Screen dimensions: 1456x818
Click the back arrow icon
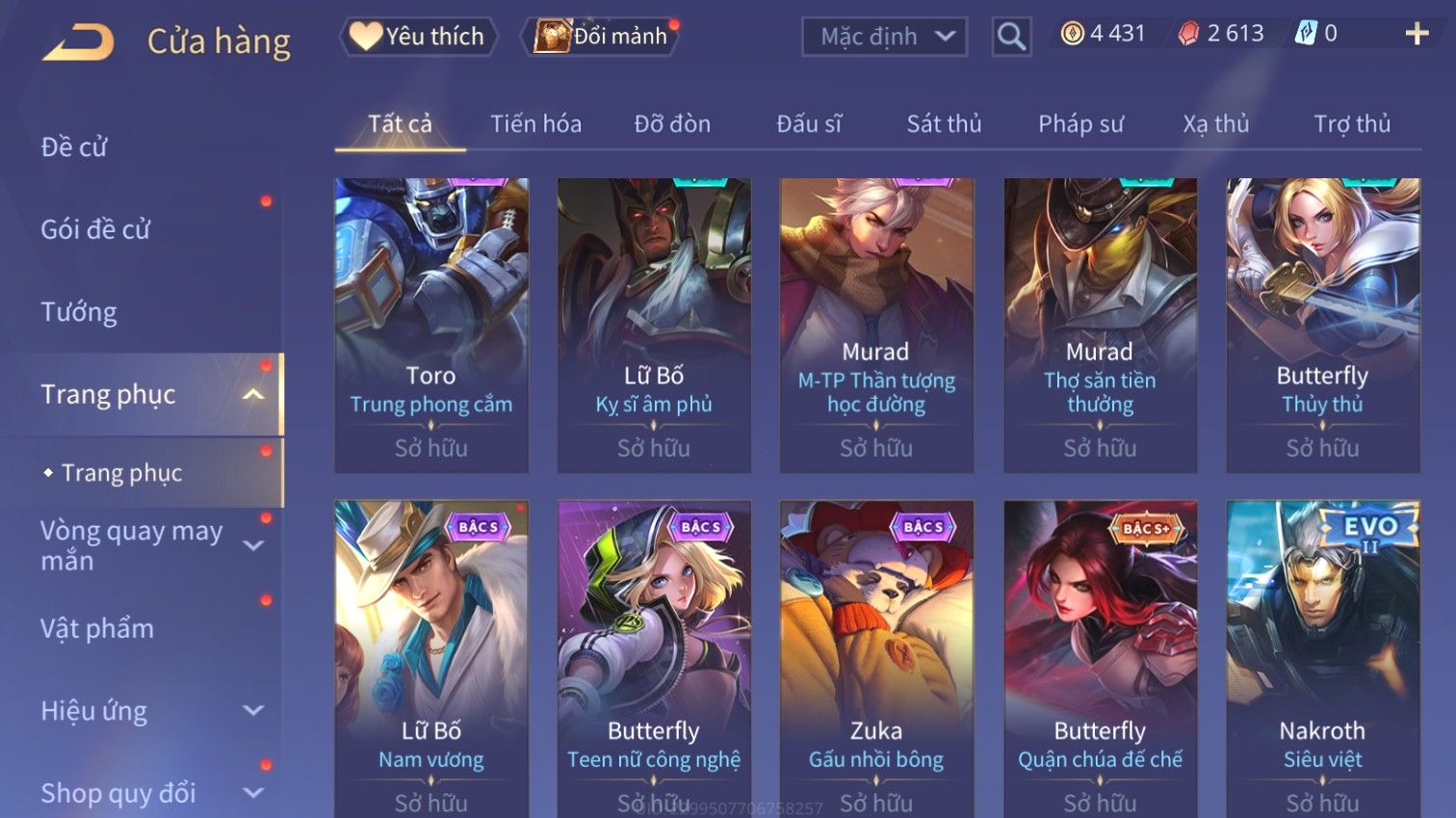click(x=78, y=41)
